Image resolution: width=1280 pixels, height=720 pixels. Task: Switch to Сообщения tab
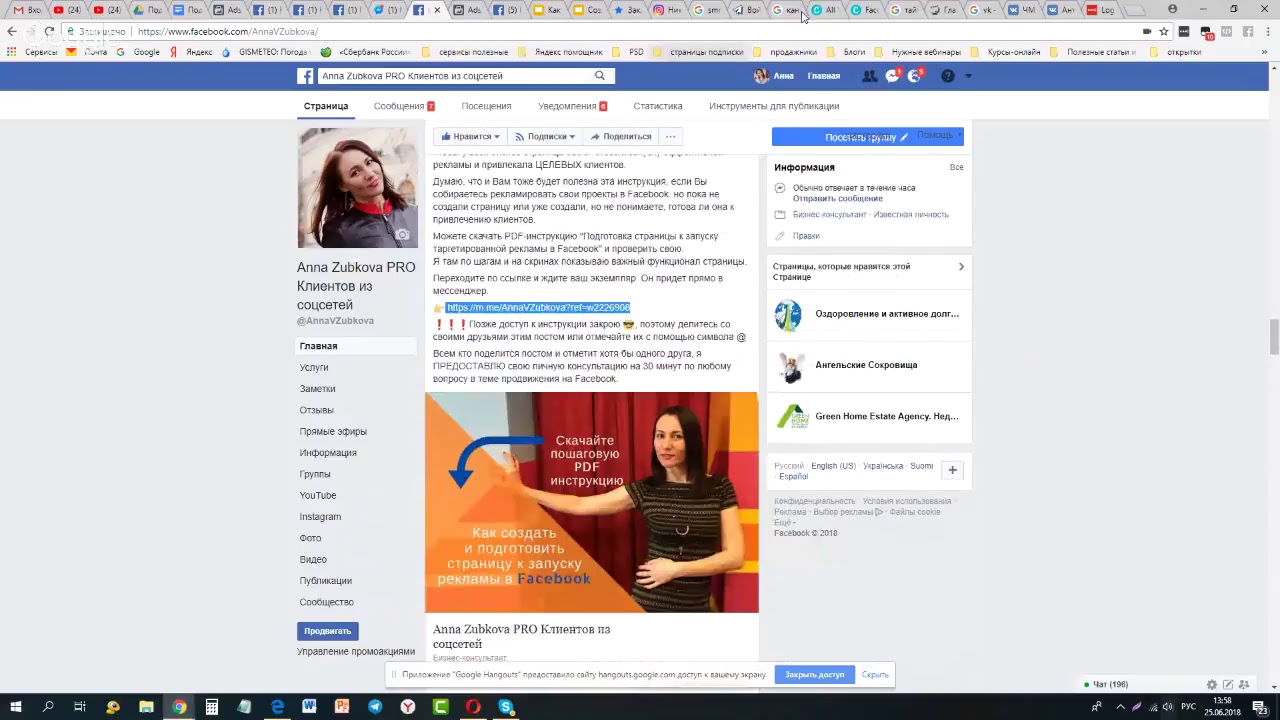pos(404,106)
